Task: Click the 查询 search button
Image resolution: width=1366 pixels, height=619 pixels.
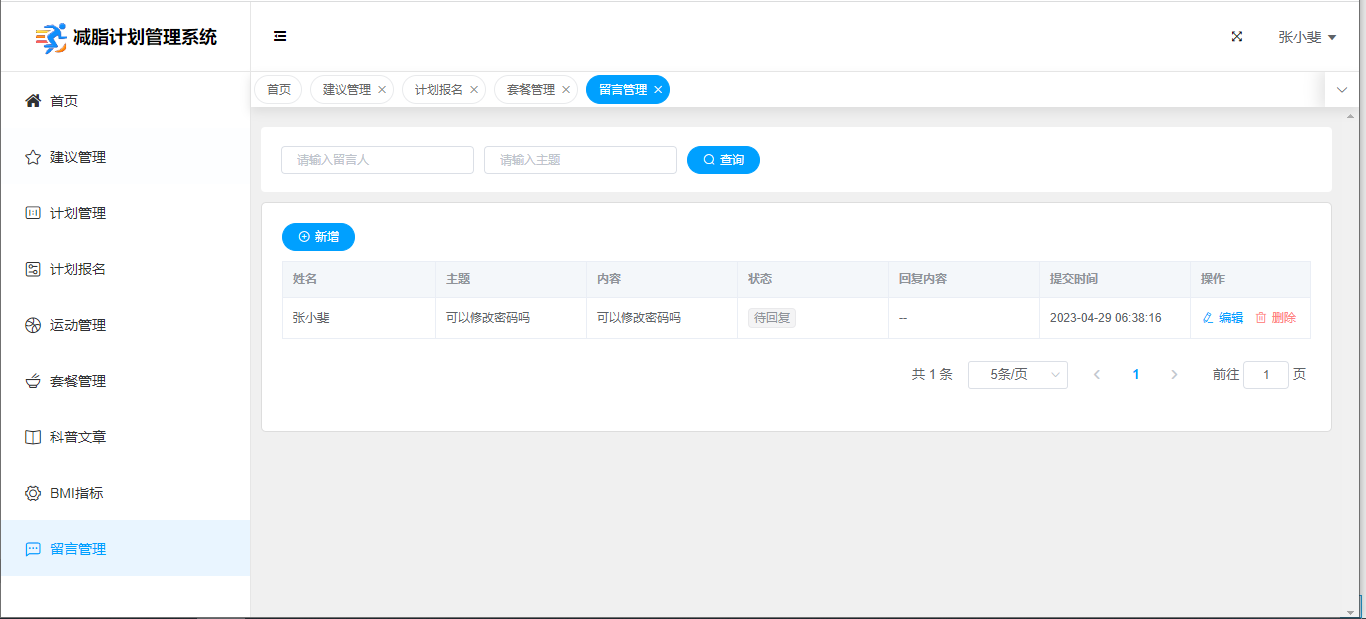Action: tap(723, 160)
